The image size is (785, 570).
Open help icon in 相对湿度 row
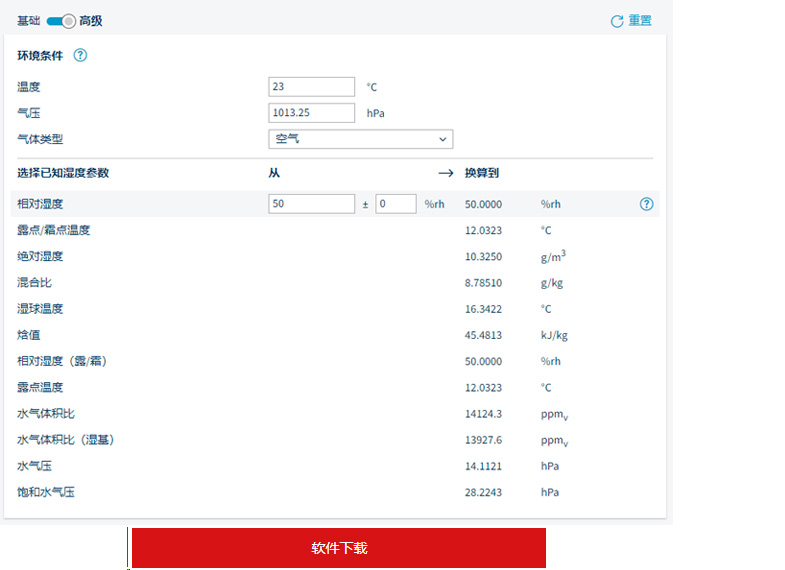click(646, 204)
